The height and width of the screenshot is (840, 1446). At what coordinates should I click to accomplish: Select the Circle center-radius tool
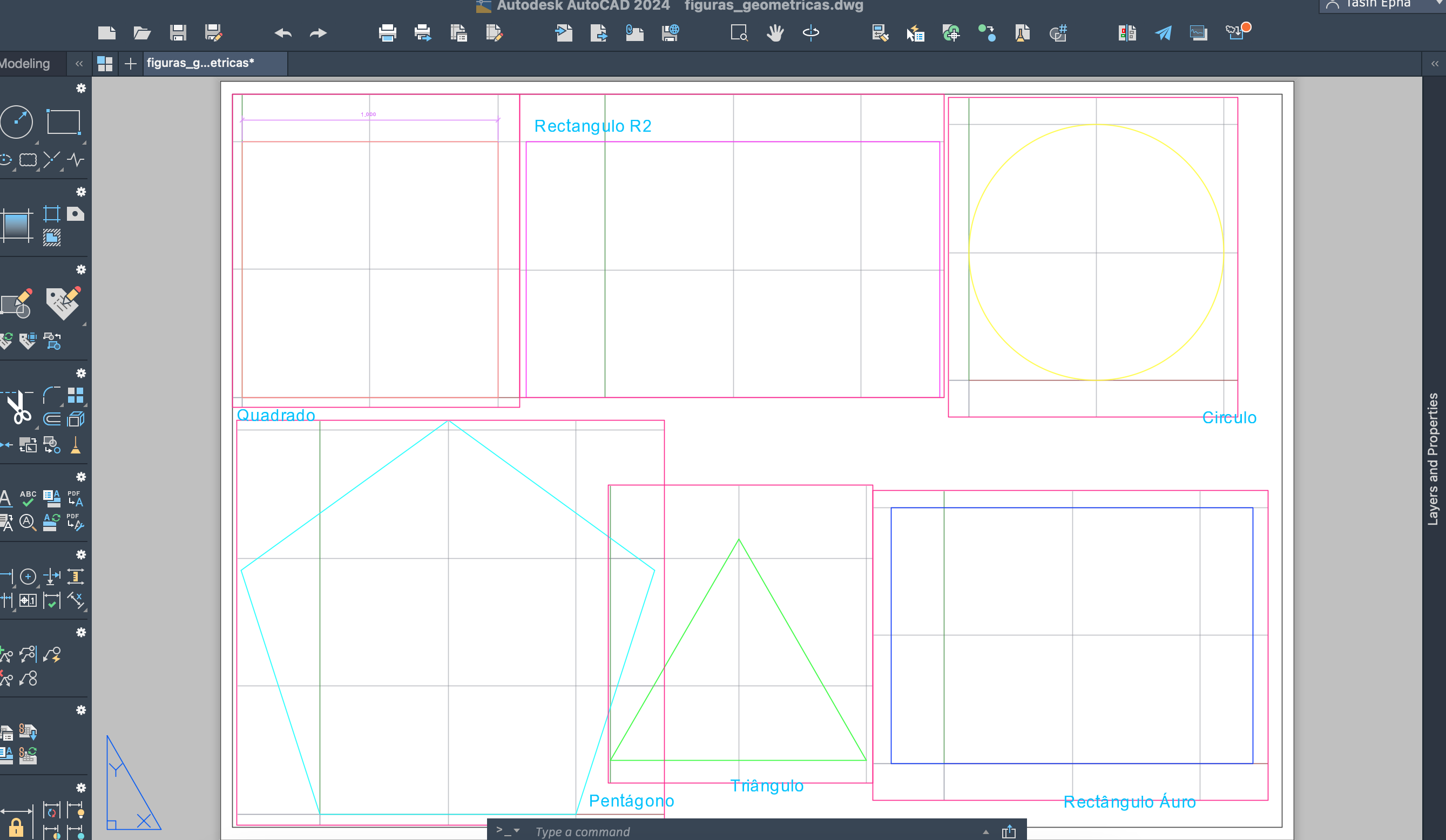[17, 121]
